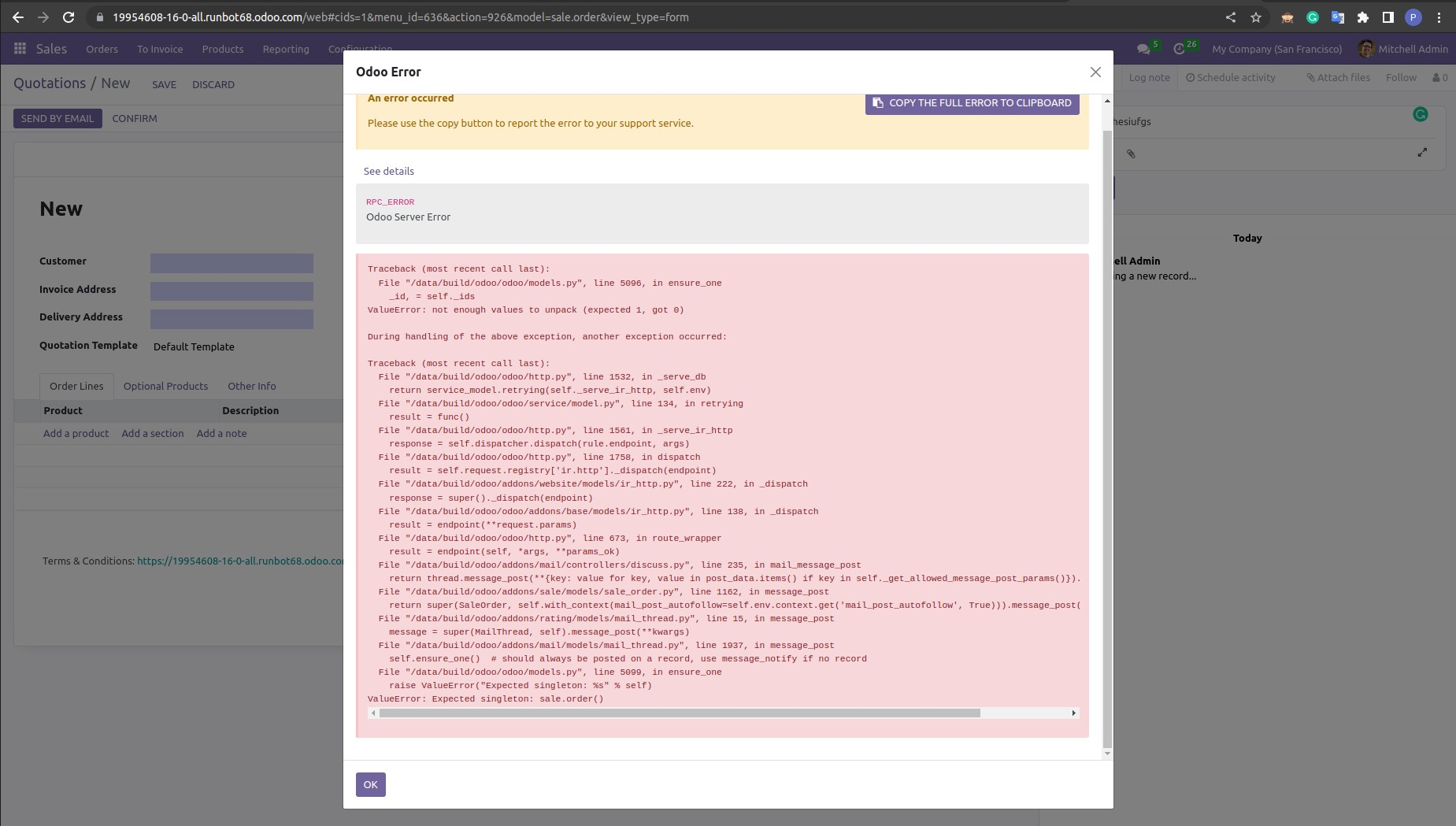Follow the quotation record

(1400, 77)
